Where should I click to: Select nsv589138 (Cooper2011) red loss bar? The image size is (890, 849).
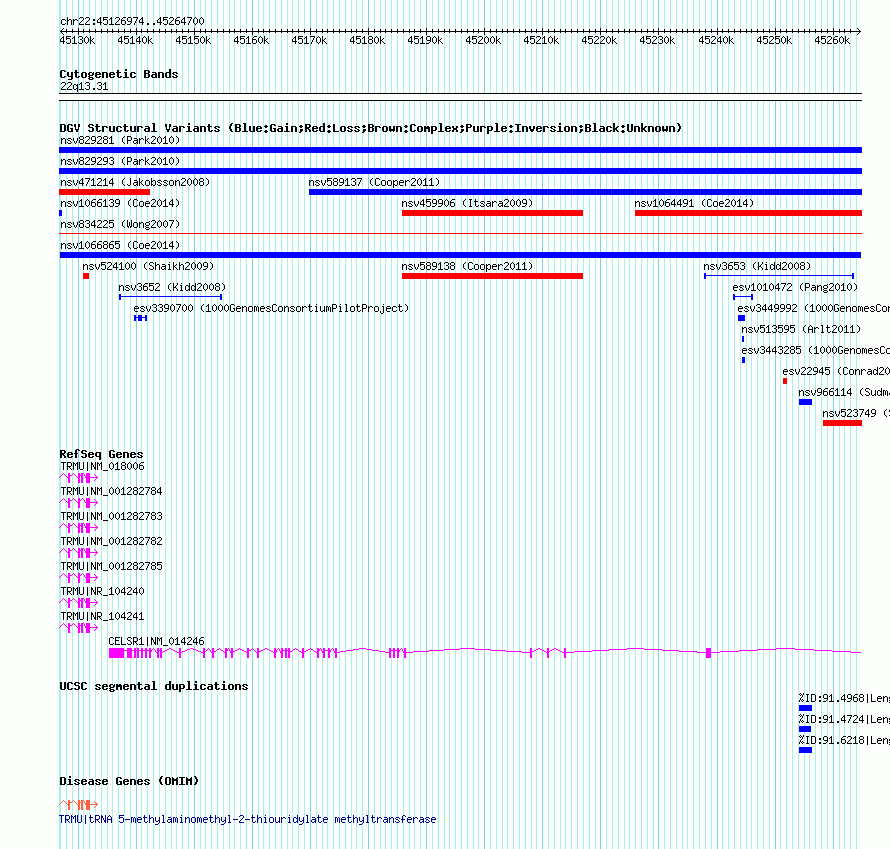492,276
